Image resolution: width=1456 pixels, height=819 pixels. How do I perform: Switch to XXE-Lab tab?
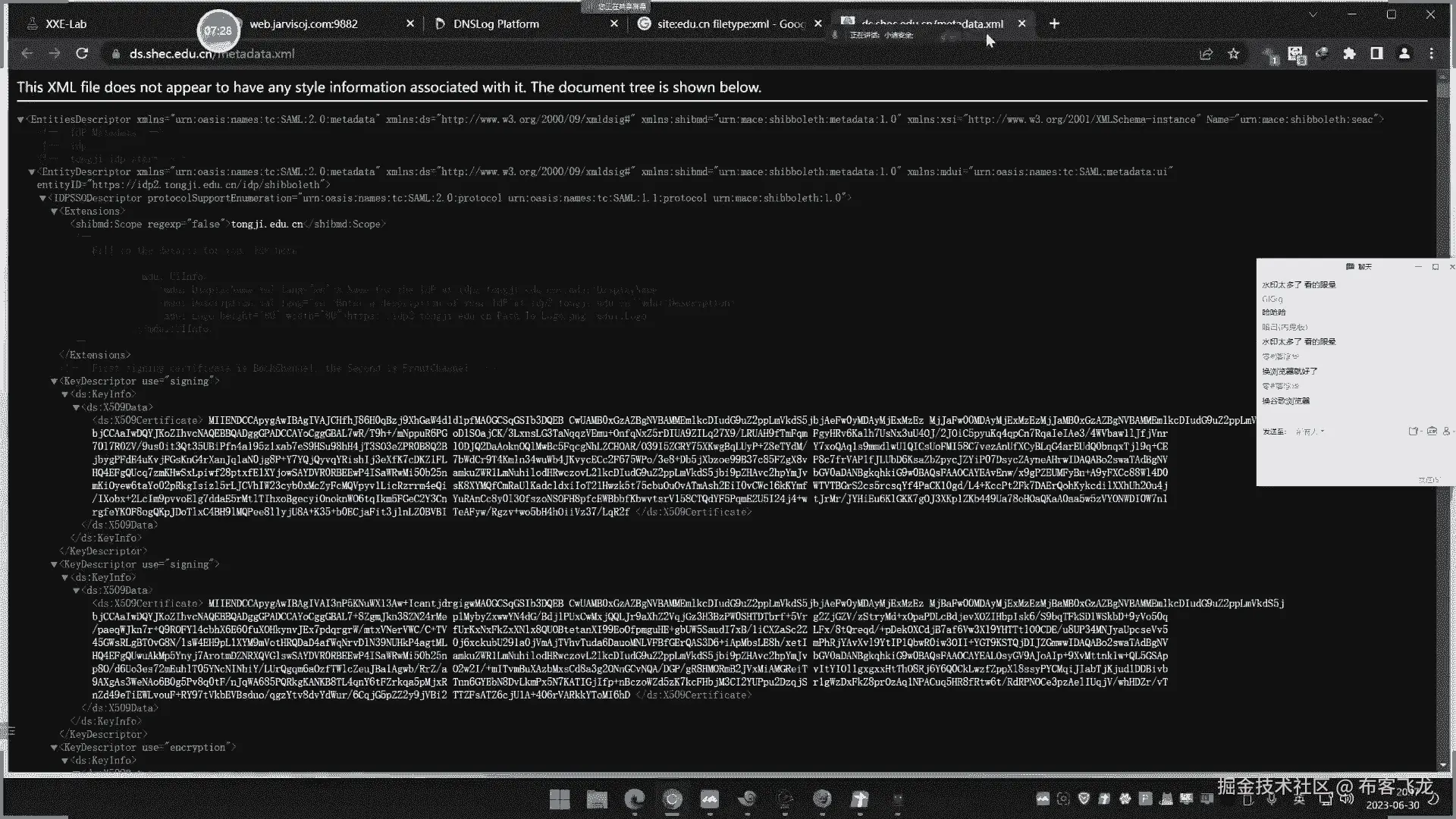tap(66, 24)
